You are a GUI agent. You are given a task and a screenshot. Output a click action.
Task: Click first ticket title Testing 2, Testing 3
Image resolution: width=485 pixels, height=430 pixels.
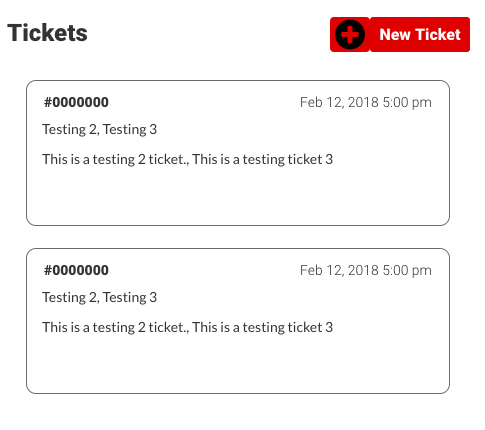point(99,130)
